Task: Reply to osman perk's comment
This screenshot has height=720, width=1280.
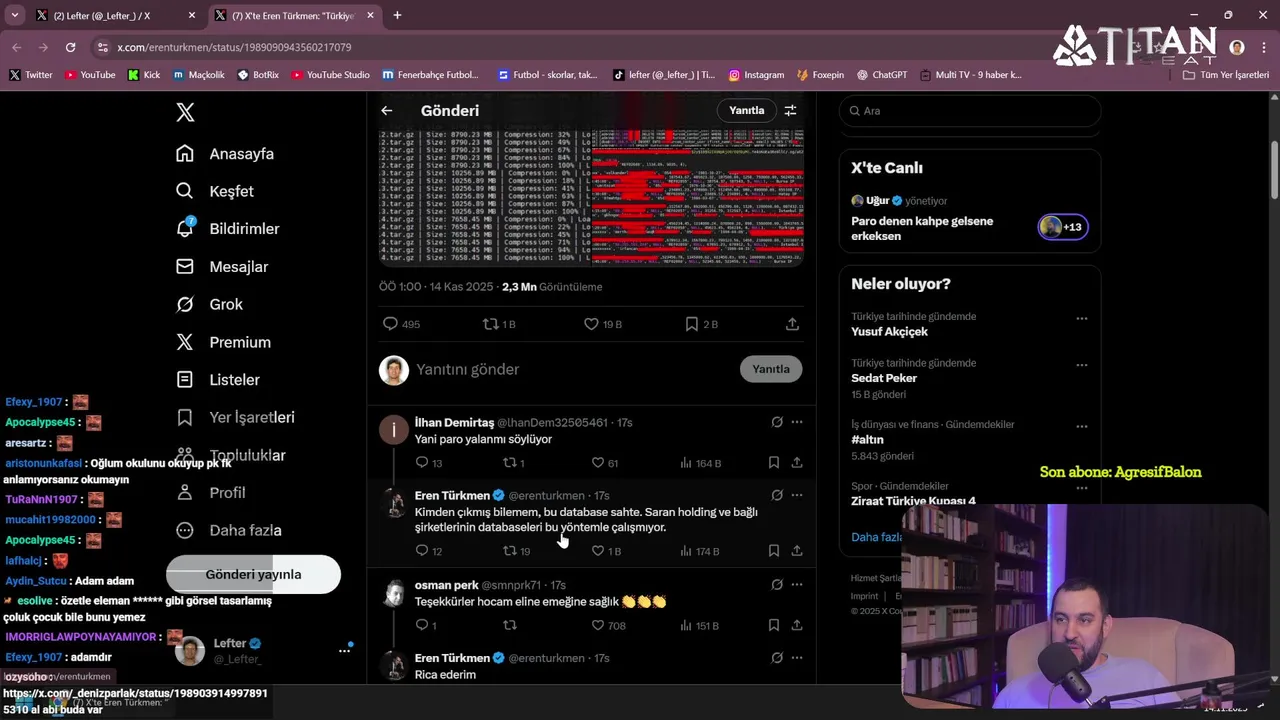Action: click(426, 626)
